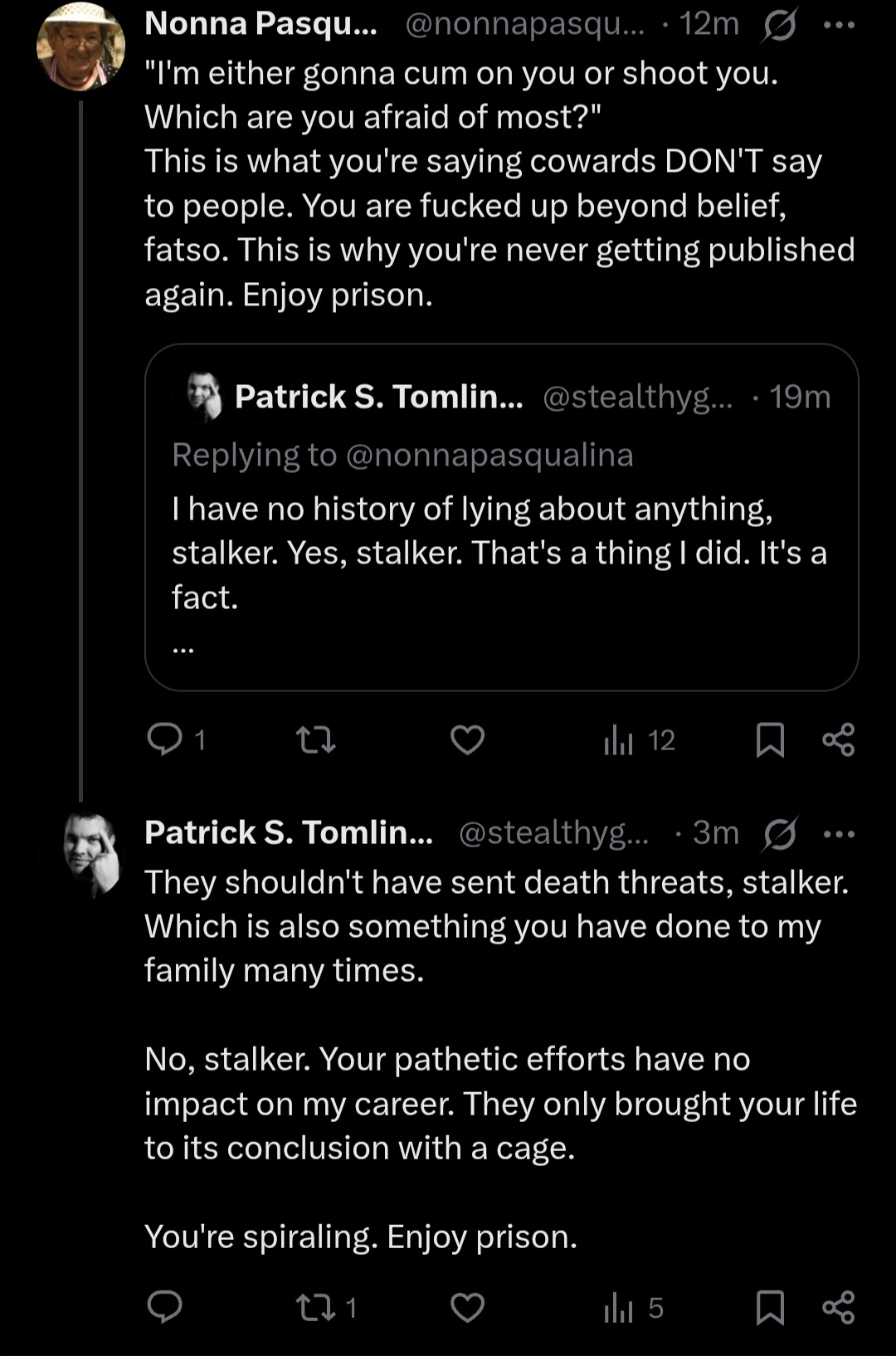Screen dimensions: 896x1356
Task: Open Nonna Pasqualina's profile picture
Action: [x=80, y=46]
